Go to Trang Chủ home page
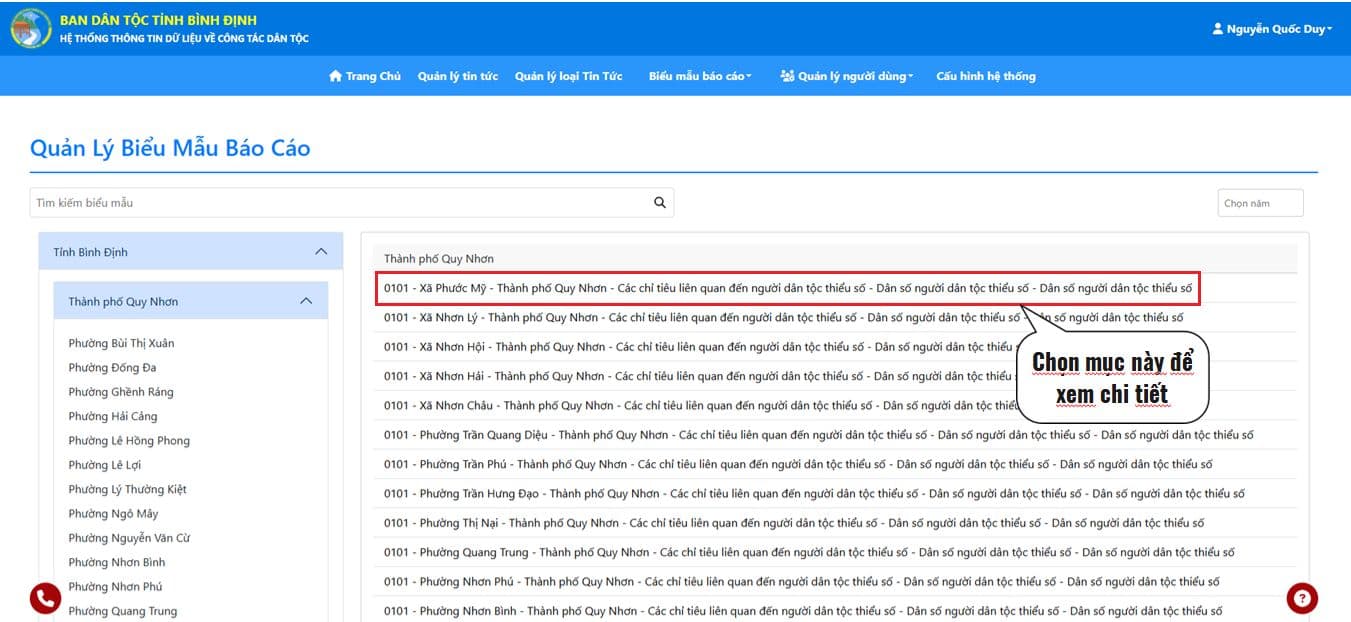This screenshot has height=622, width=1351. (365, 76)
